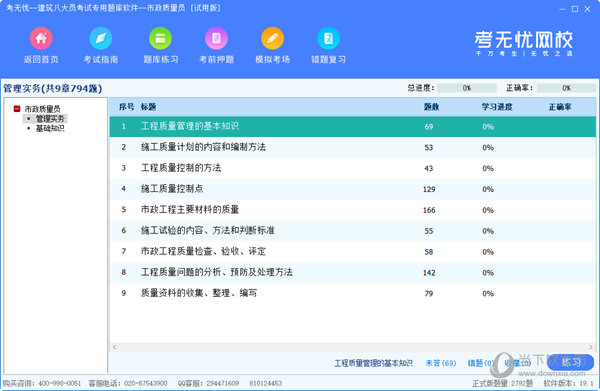
Task: Click the 客服电话 number in status bar
Action: coord(145,383)
